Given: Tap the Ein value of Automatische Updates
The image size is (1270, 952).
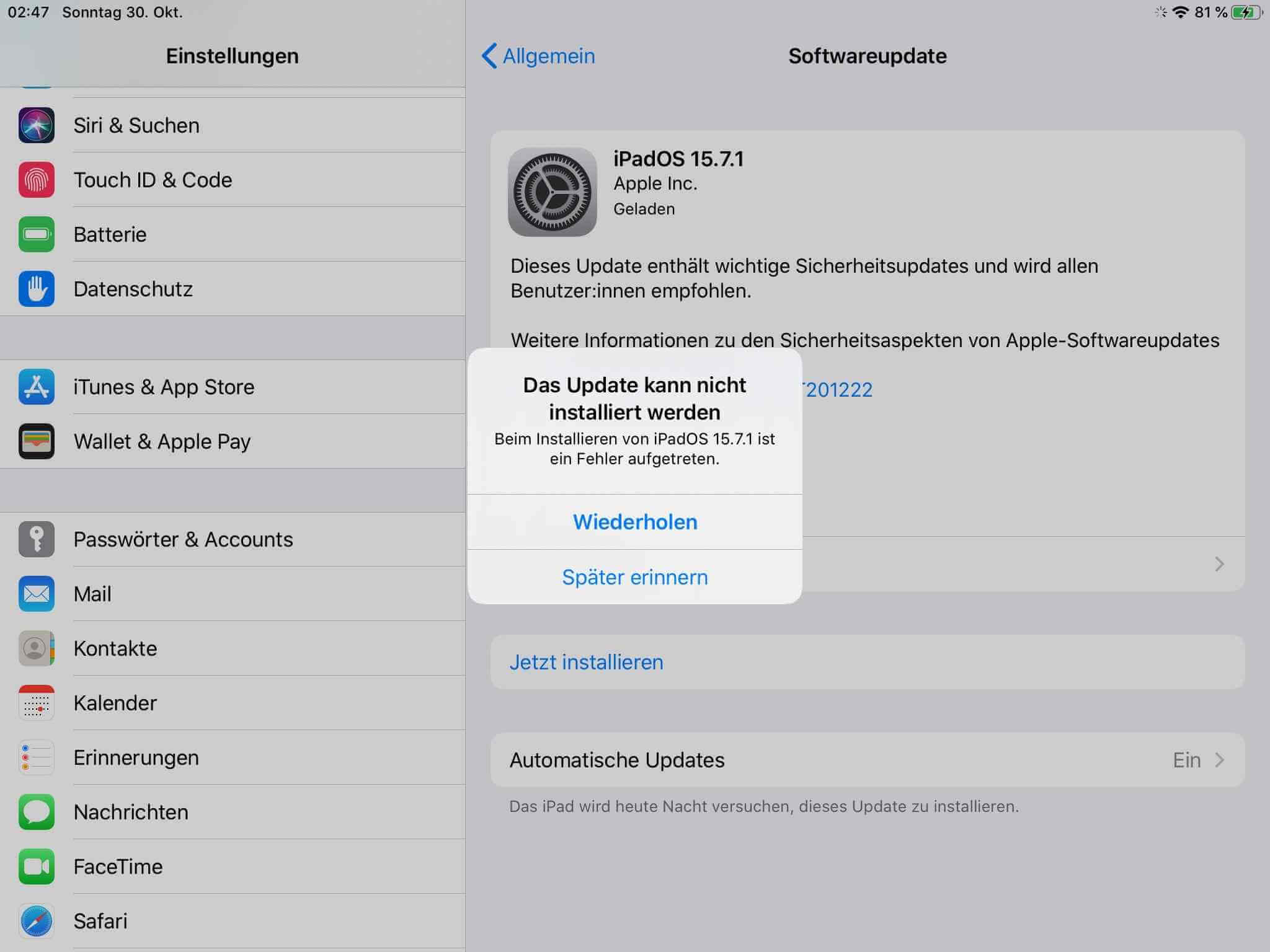Looking at the screenshot, I should pyautogui.click(x=1187, y=760).
